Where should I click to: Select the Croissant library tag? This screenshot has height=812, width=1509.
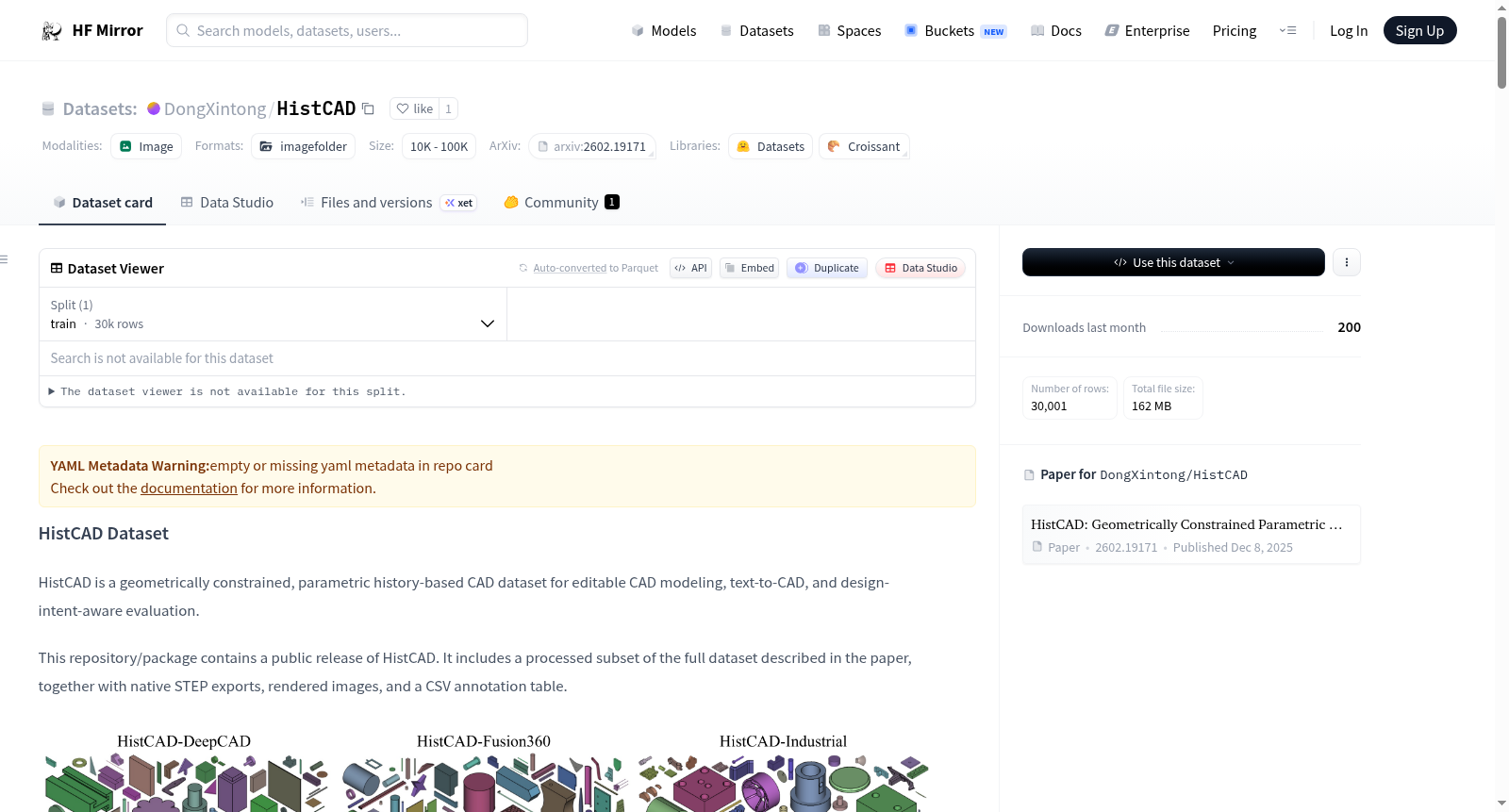click(864, 146)
